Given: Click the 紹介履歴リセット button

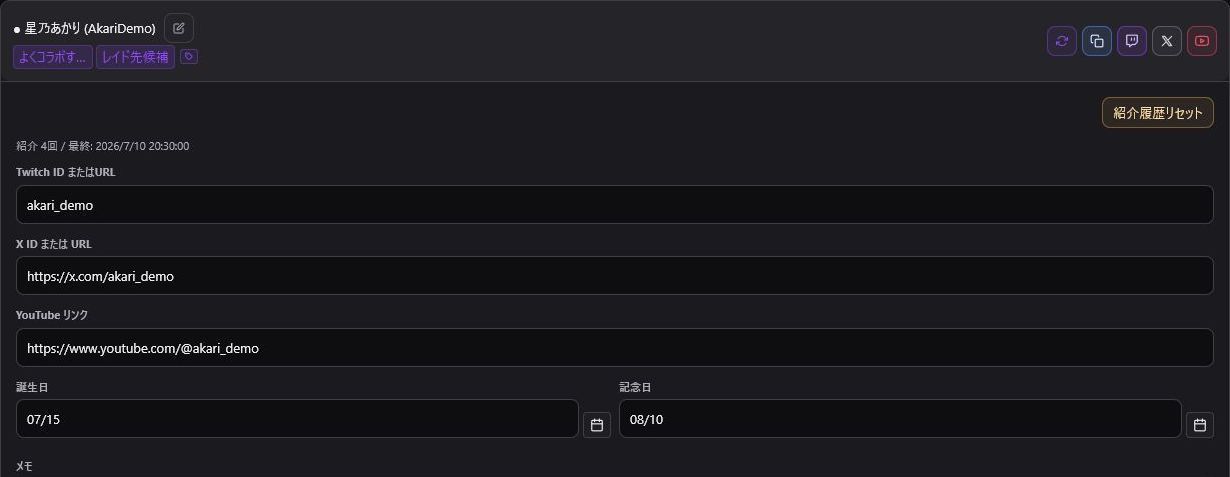Looking at the screenshot, I should tap(1158, 113).
